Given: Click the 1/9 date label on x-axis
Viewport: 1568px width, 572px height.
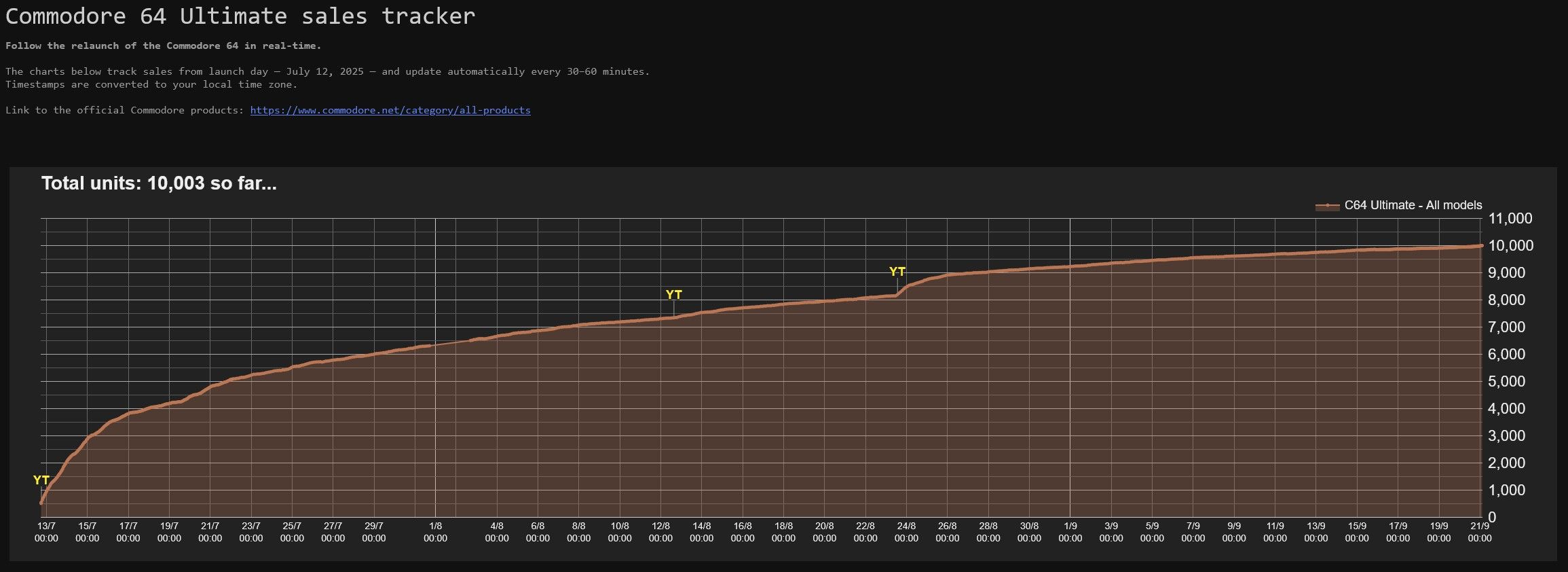Looking at the screenshot, I should pyautogui.click(x=1070, y=532).
